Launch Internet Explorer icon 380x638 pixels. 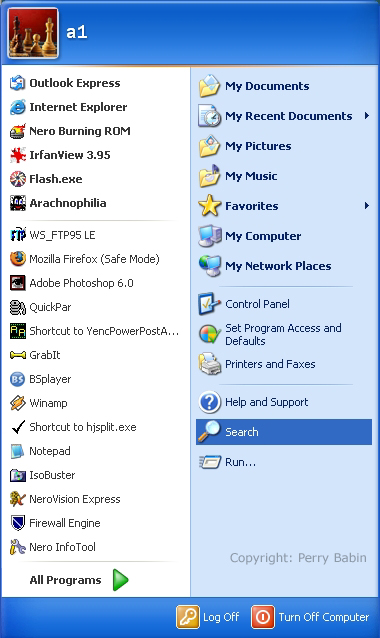pyautogui.click(x=17, y=107)
